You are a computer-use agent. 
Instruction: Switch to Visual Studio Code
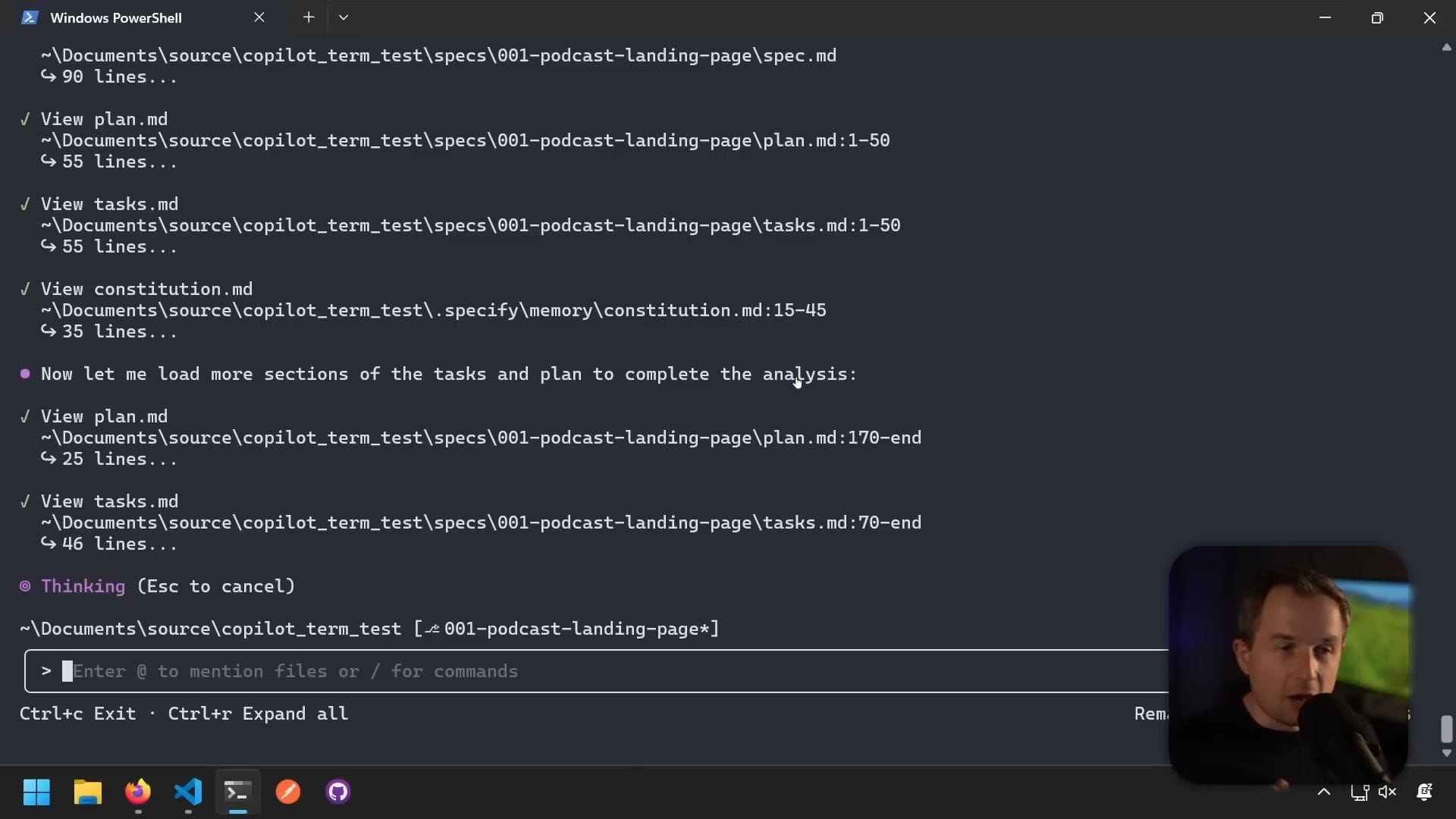click(x=188, y=792)
